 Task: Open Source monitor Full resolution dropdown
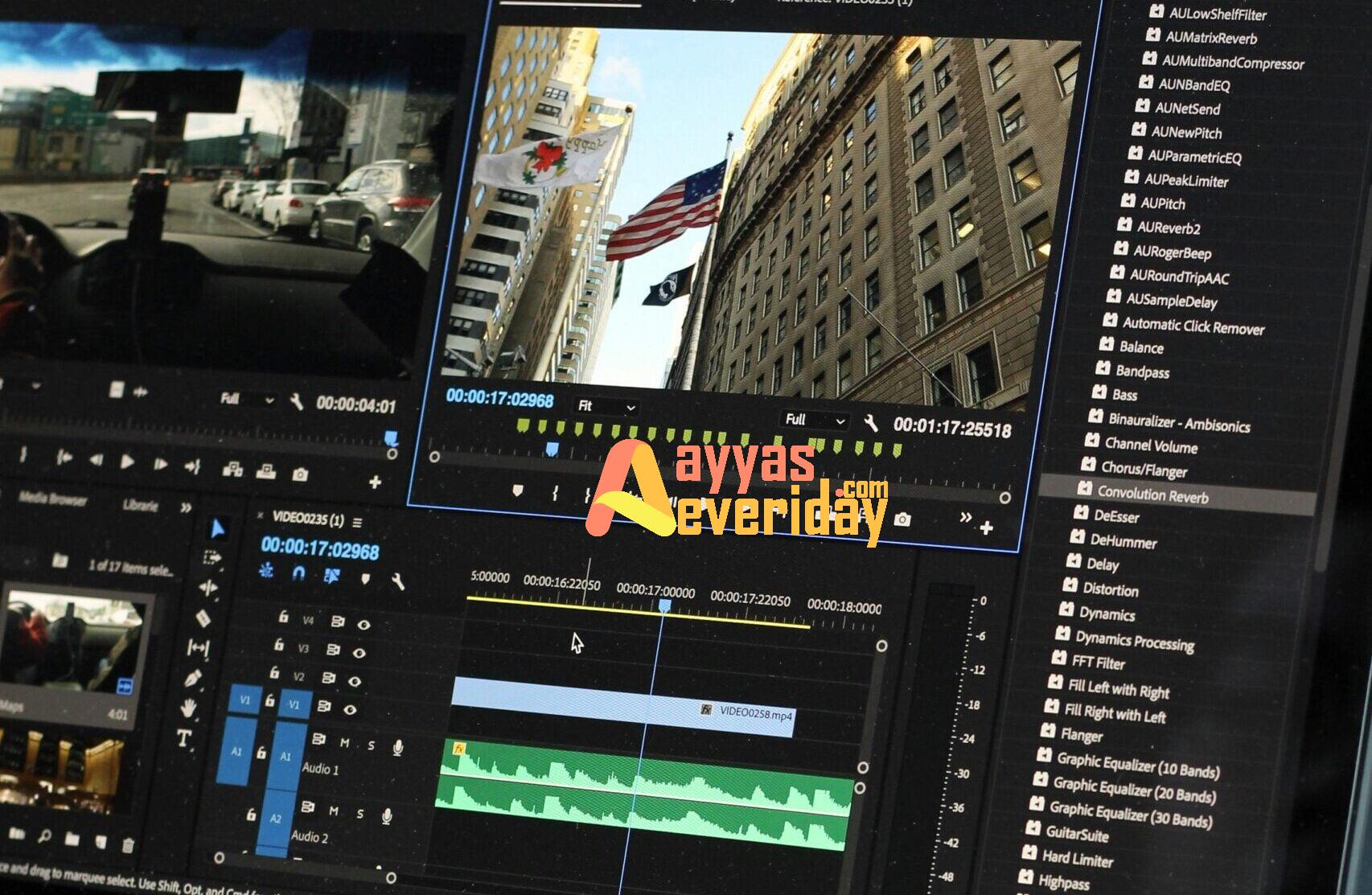pyautogui.click(x=247, y=399)
